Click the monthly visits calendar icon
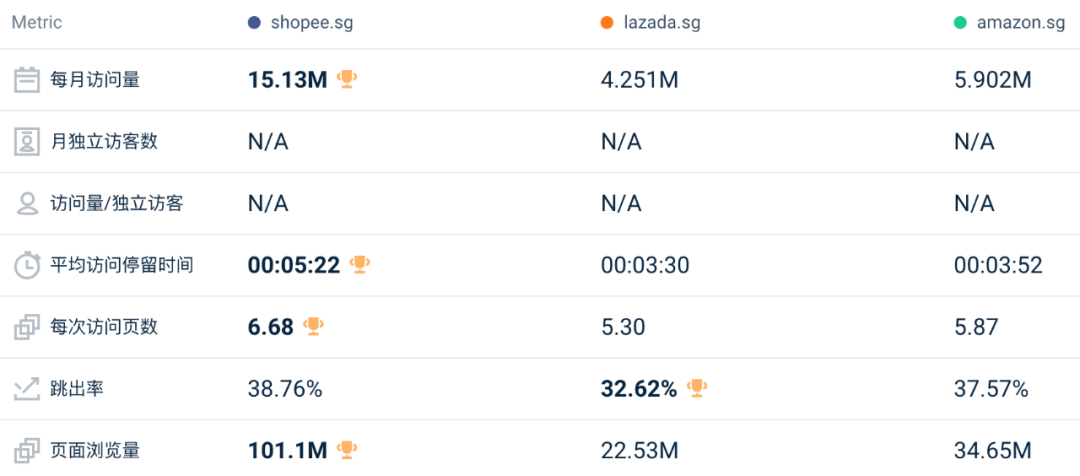The width and height of the screenshot is (1080, 476). (27, 80)
